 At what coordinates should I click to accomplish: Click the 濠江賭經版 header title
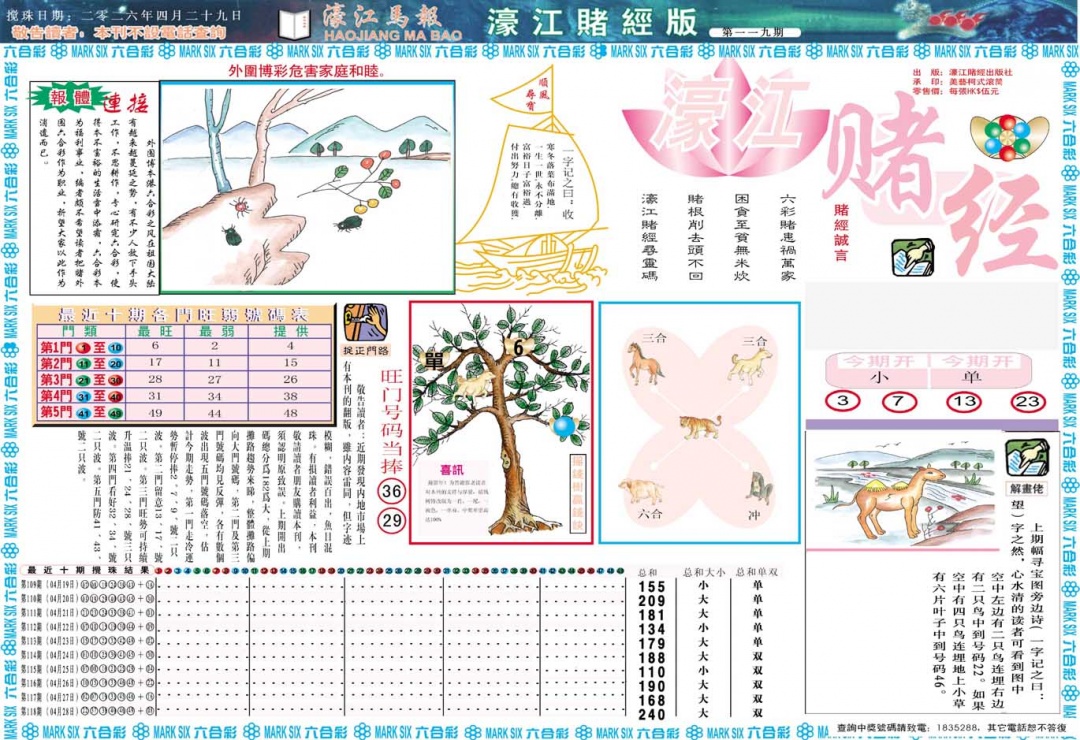(591, 22)
